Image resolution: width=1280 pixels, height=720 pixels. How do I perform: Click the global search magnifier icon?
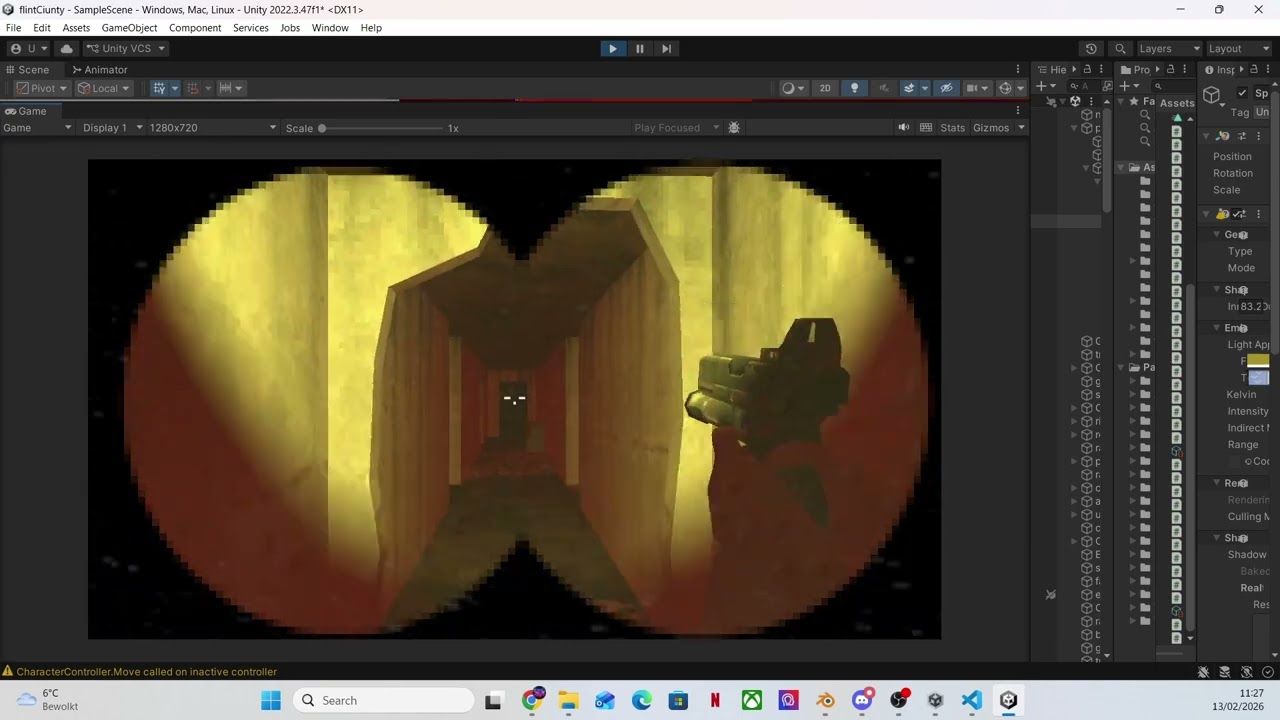coord(1120,48)
